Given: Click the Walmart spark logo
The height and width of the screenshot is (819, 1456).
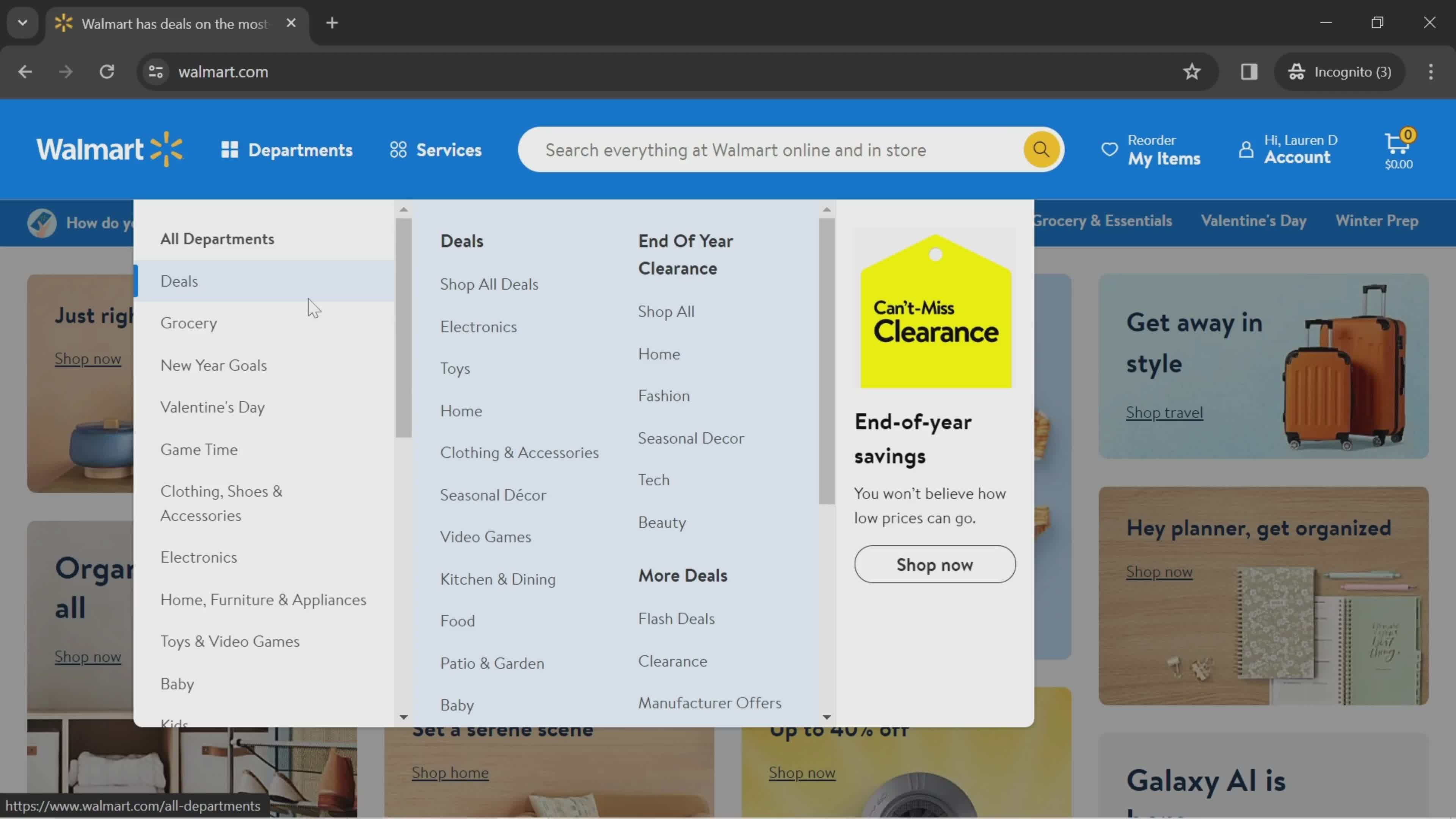Looking at the screenshot, I should [x=110, y=150].
